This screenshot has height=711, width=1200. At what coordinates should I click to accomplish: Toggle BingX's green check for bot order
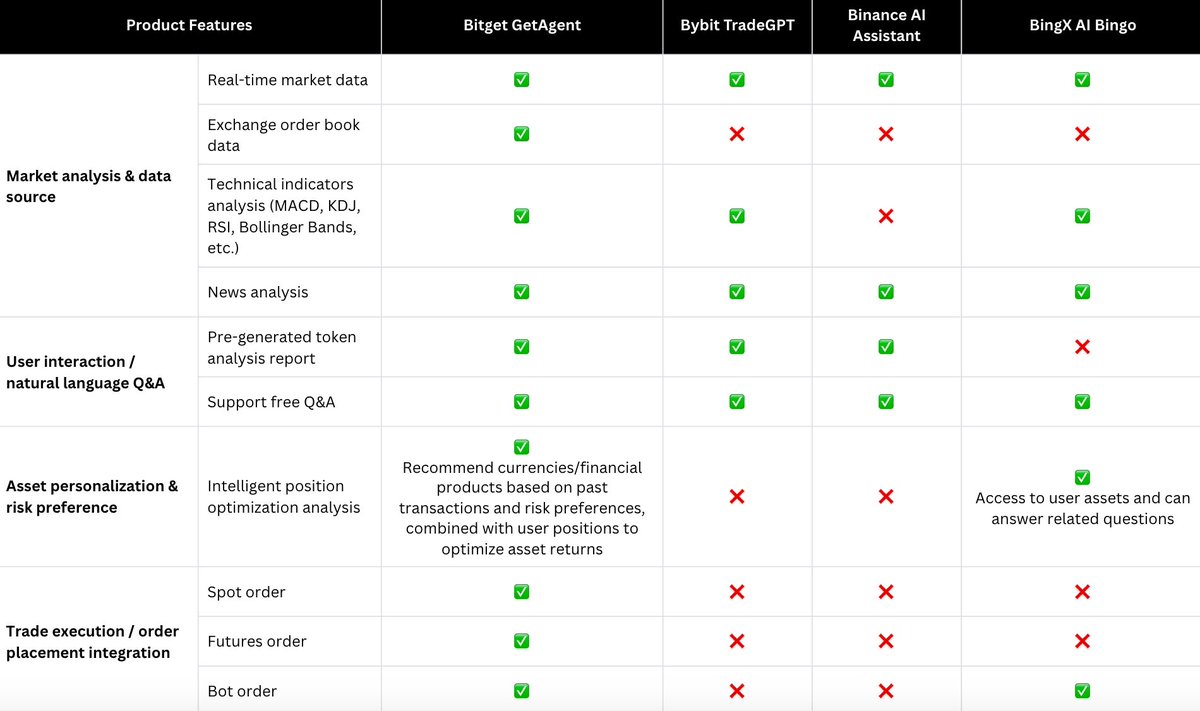tap(1081, 691)
